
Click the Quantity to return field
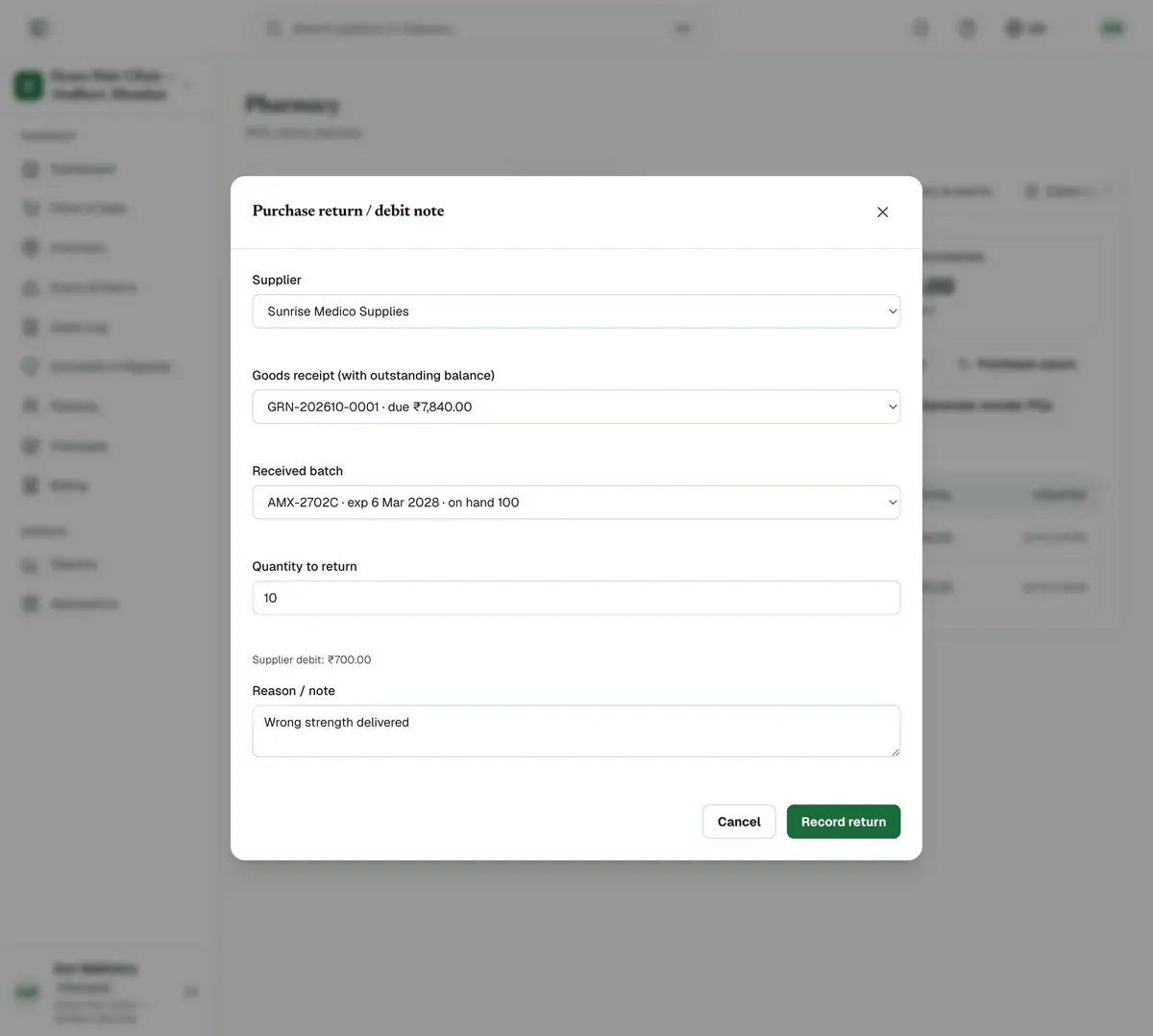point(576,598)
